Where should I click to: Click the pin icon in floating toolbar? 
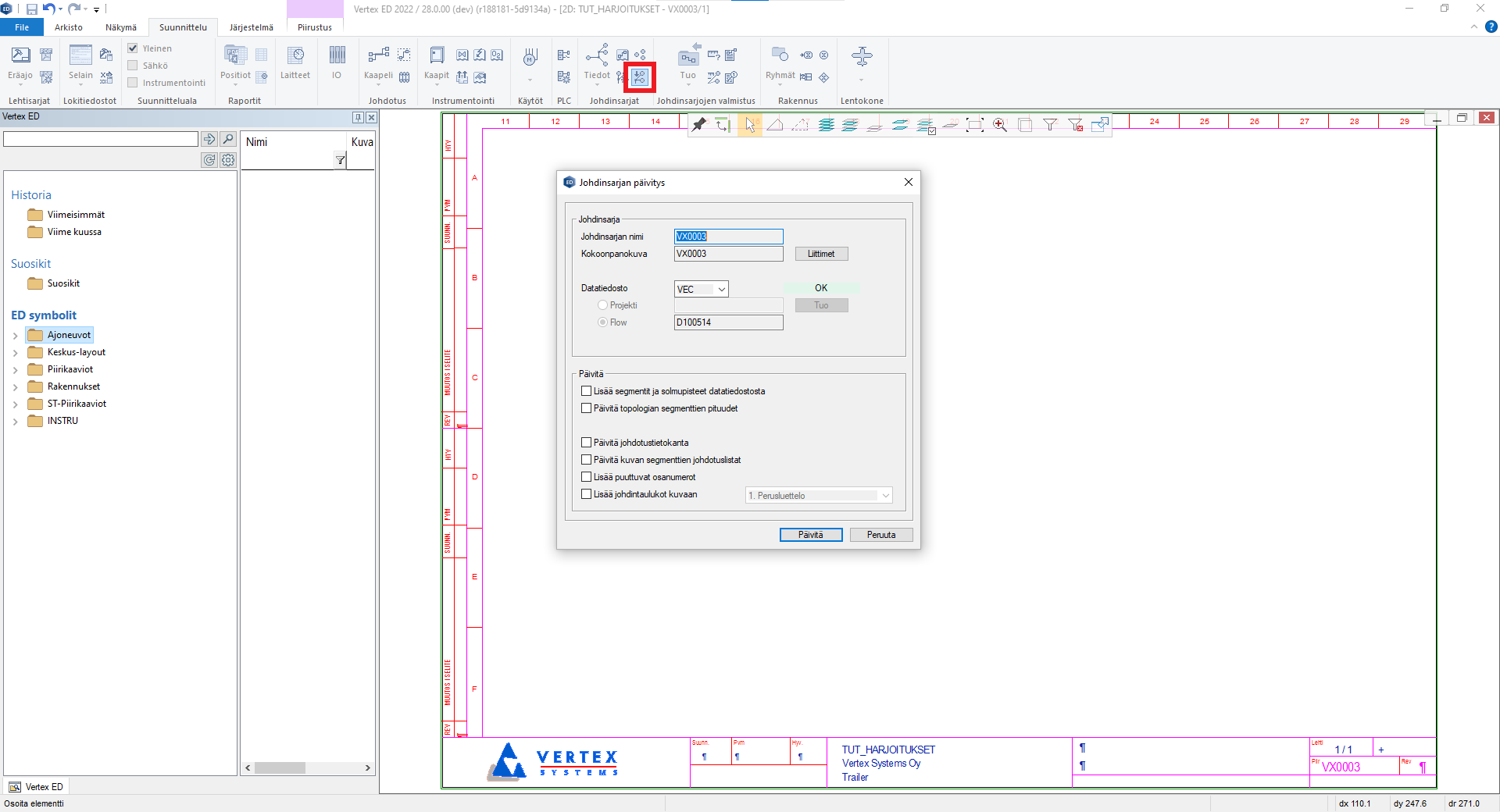(x=699, y=125)
